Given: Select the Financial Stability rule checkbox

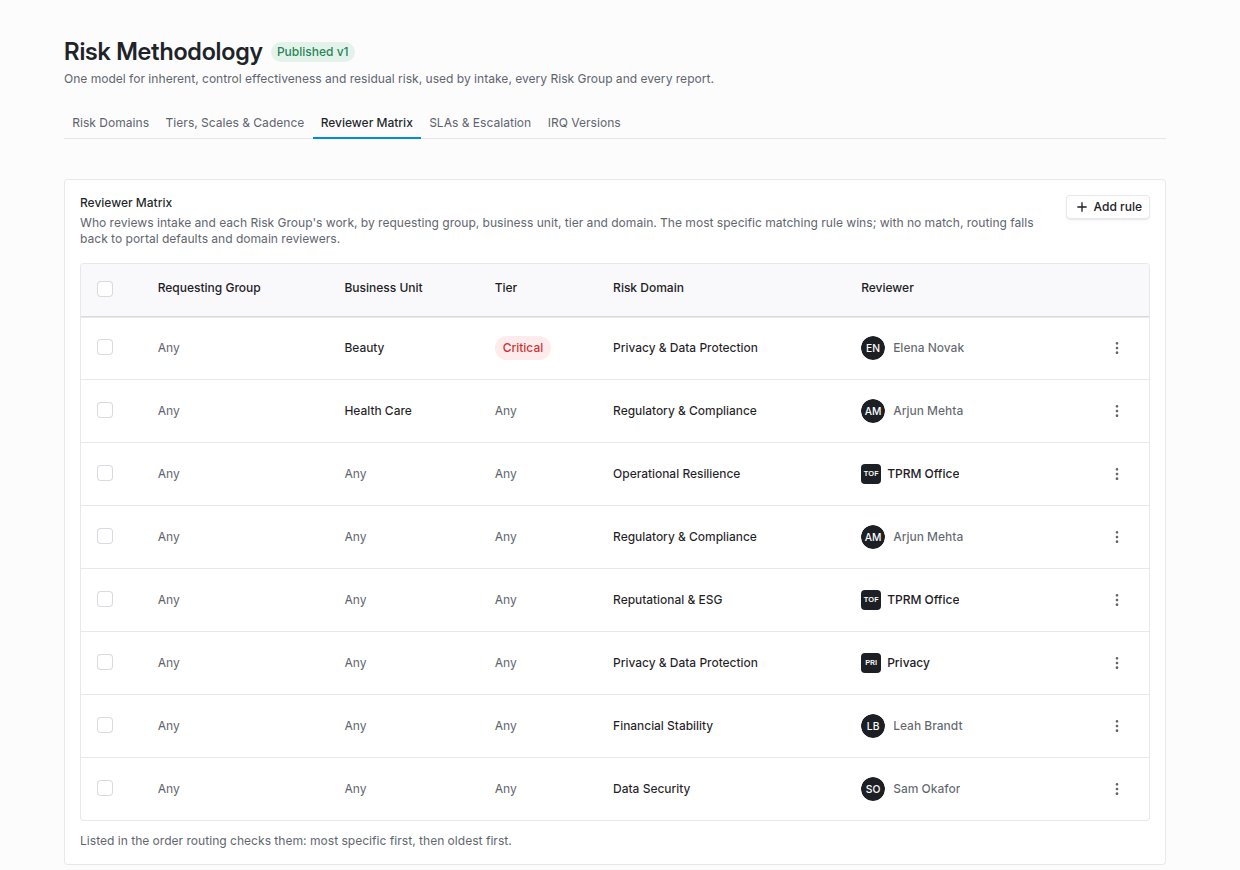Looking at the screenshot, I should coord(105,725).
